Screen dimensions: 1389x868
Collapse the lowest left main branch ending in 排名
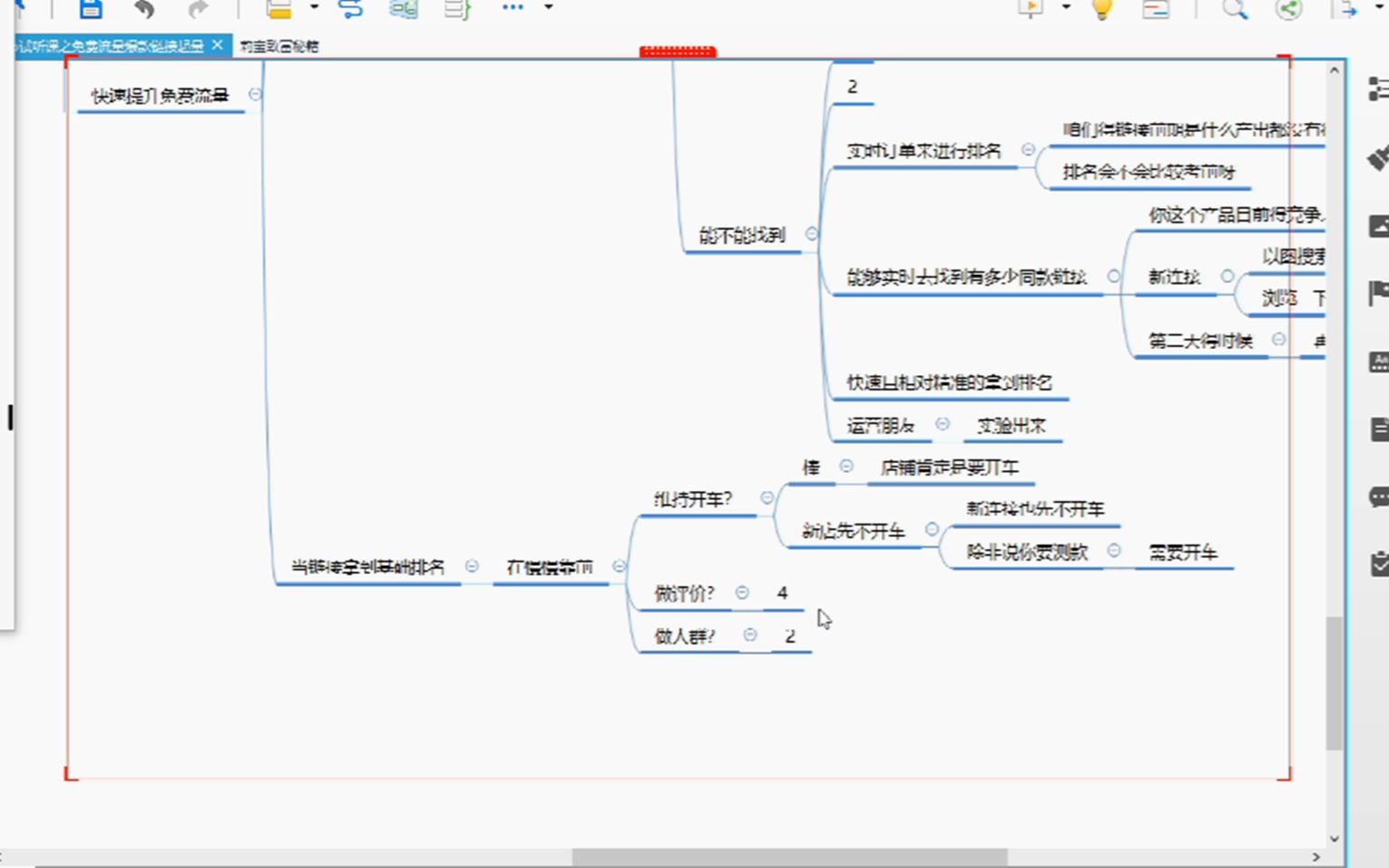[x=472, y=566]
